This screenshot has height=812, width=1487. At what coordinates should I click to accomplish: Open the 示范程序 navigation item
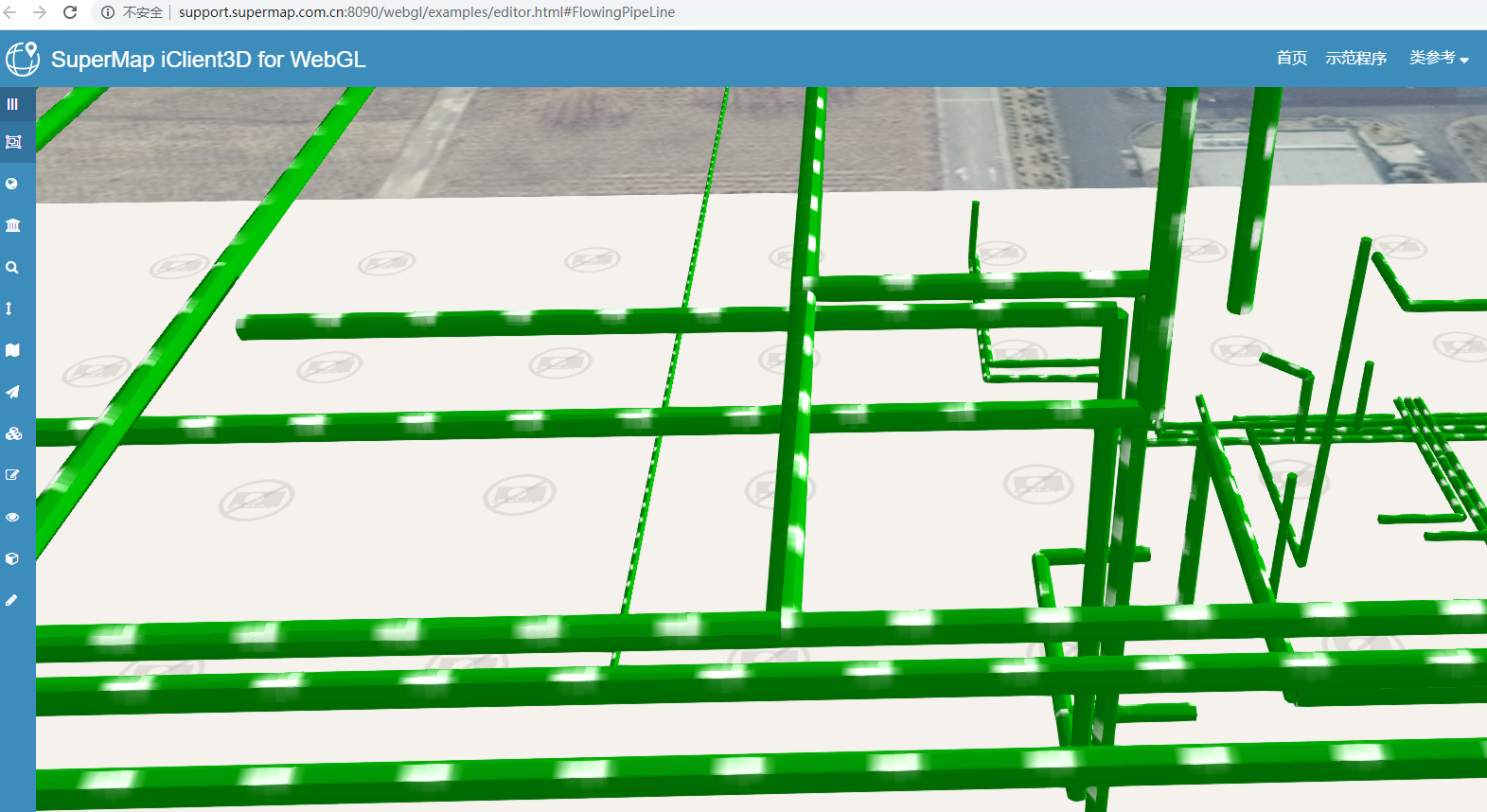pyautogui.click(x=1355, y=58)
